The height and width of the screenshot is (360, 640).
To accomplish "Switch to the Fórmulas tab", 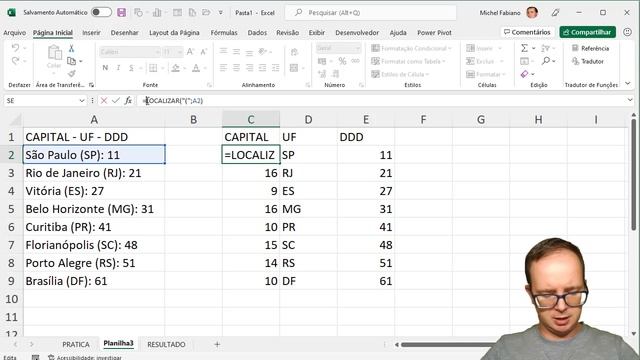I will (224, 32).
